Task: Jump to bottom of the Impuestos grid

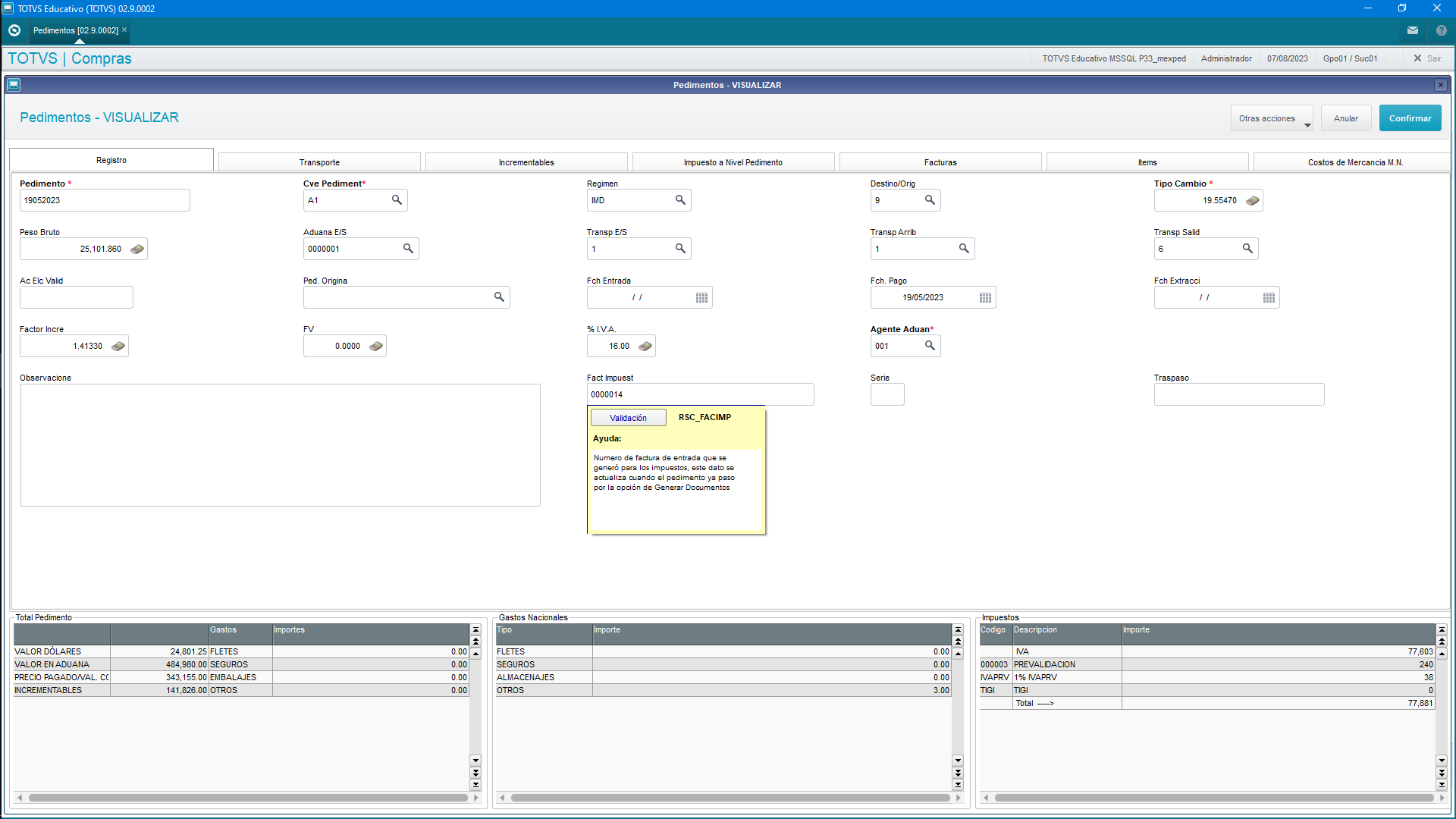Action: click(1442, 785)
